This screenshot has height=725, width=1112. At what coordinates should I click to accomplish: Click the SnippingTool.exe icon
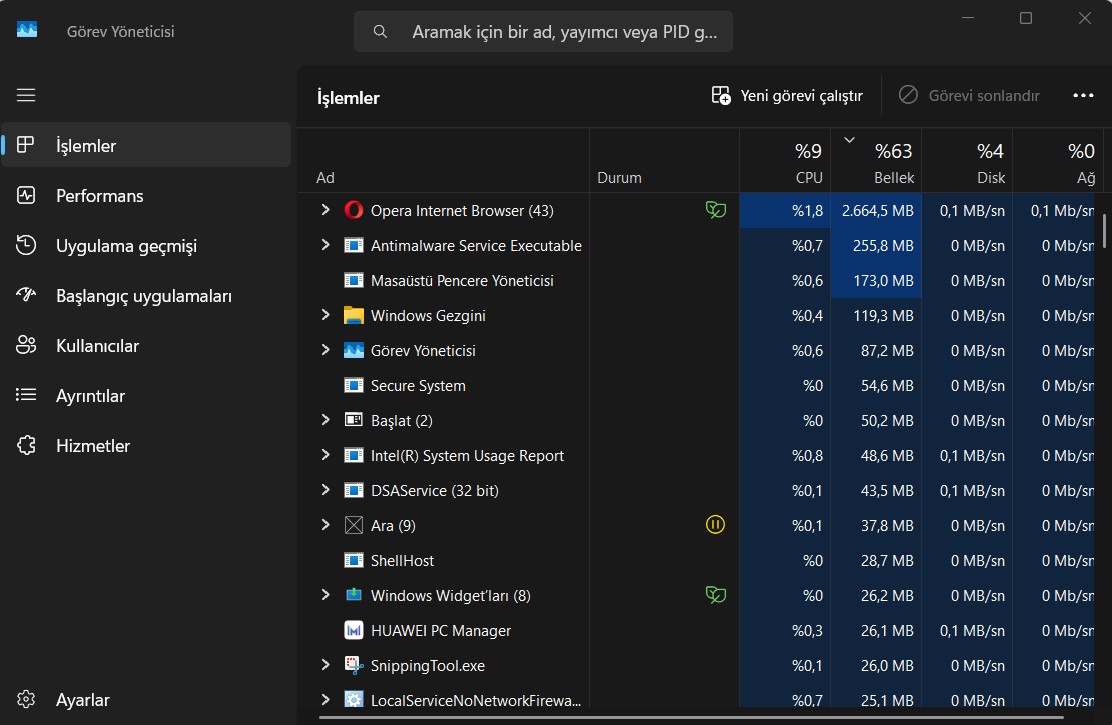tap(353, 665)
